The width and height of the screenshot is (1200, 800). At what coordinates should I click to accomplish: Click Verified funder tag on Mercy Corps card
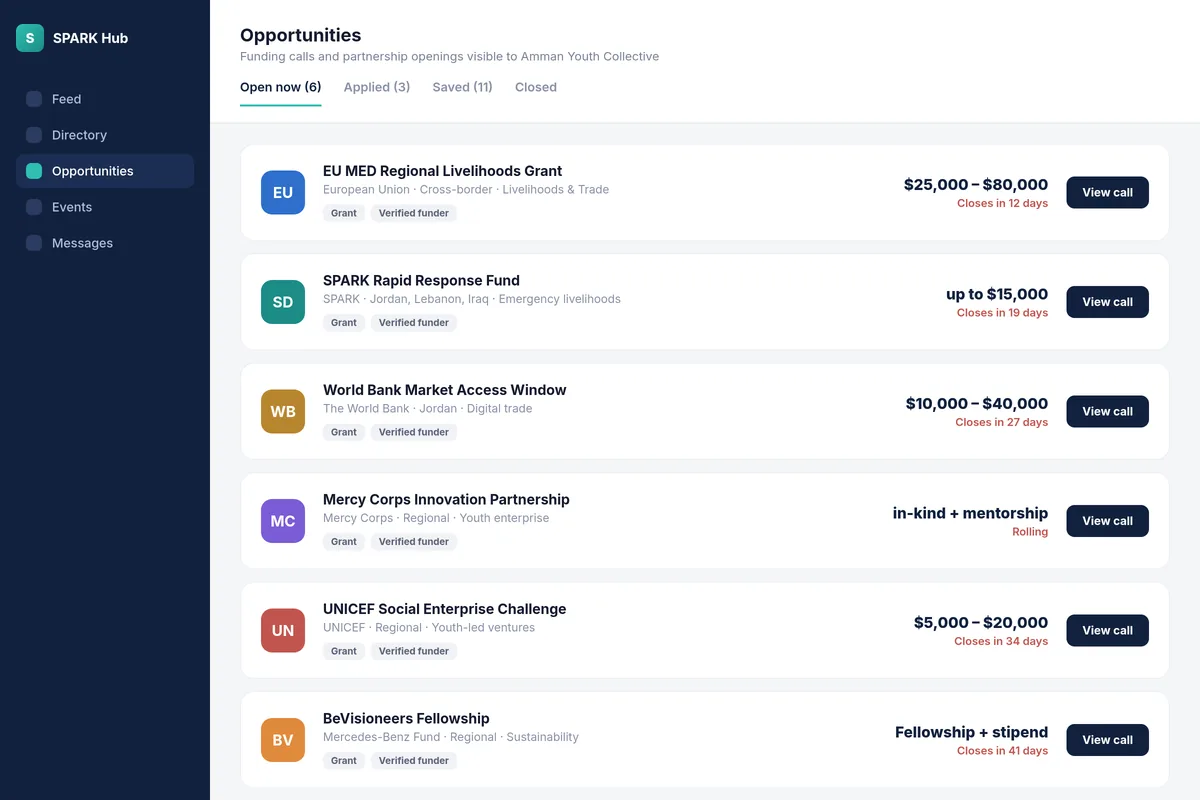(x=414, y=542)
